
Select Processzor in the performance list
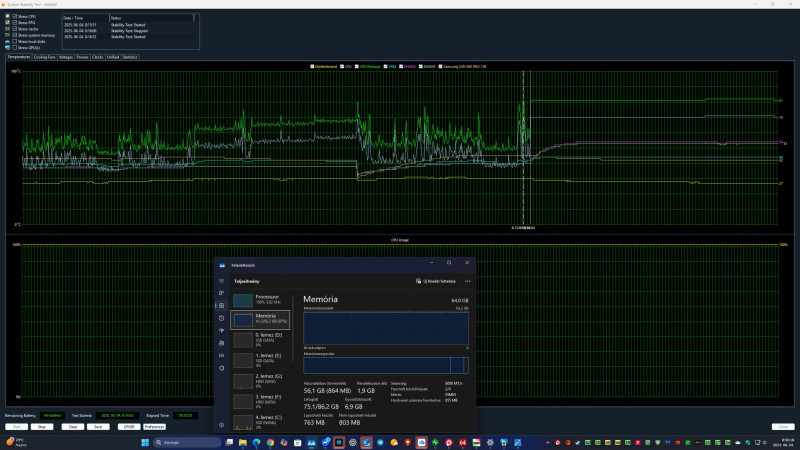click(x=258, y=299)
